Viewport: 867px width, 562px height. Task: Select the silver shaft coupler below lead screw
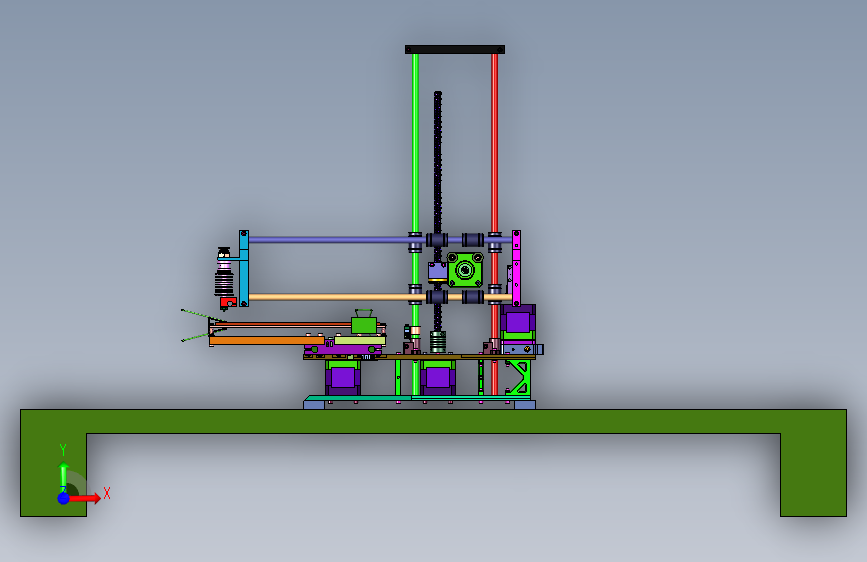438,341
